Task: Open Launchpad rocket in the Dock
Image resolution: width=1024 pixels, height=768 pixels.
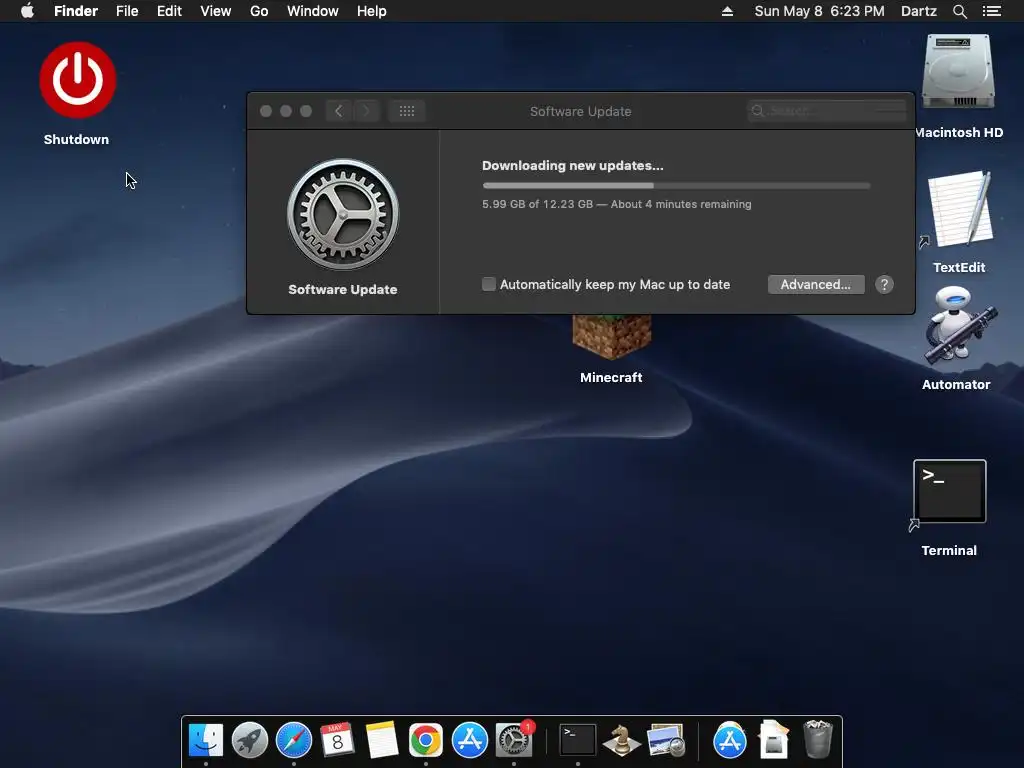Action: click(250, 741)
